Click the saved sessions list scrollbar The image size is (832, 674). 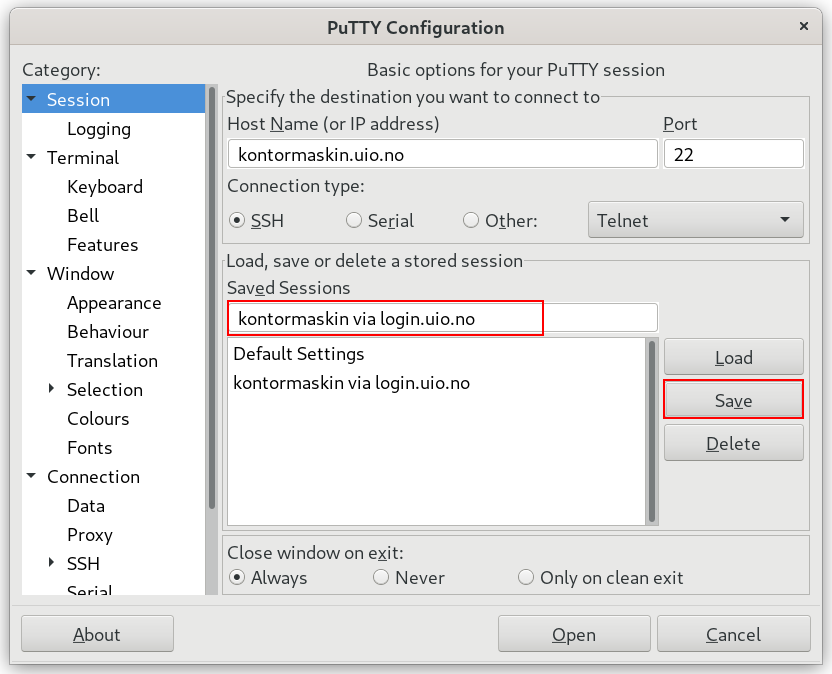coord(652,431)
